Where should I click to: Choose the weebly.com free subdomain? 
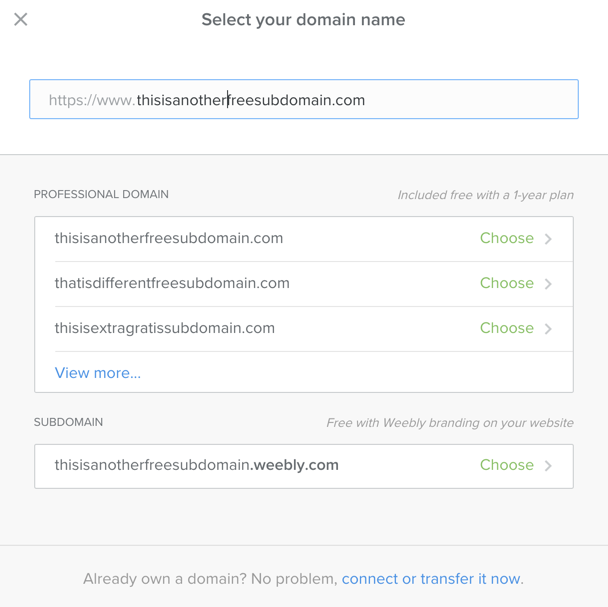[x=506, y=465]
